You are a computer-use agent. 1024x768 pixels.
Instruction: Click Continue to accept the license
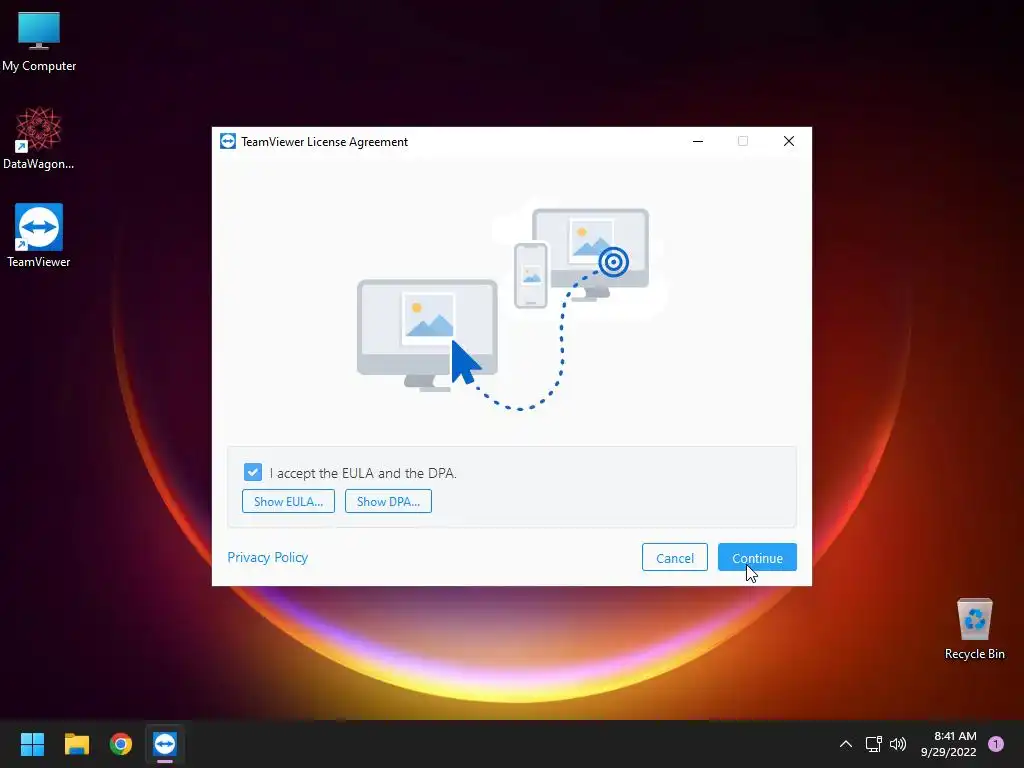tap(757, 558)
